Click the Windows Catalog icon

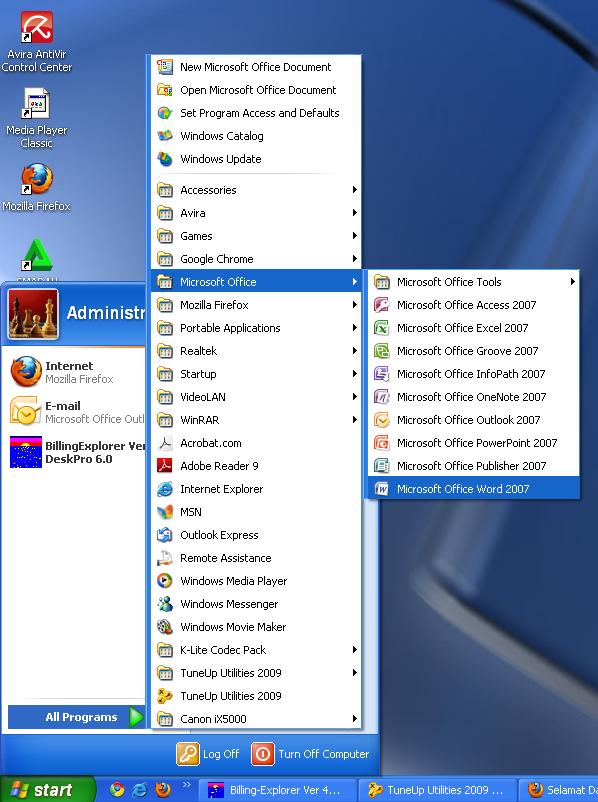(165, 136)
